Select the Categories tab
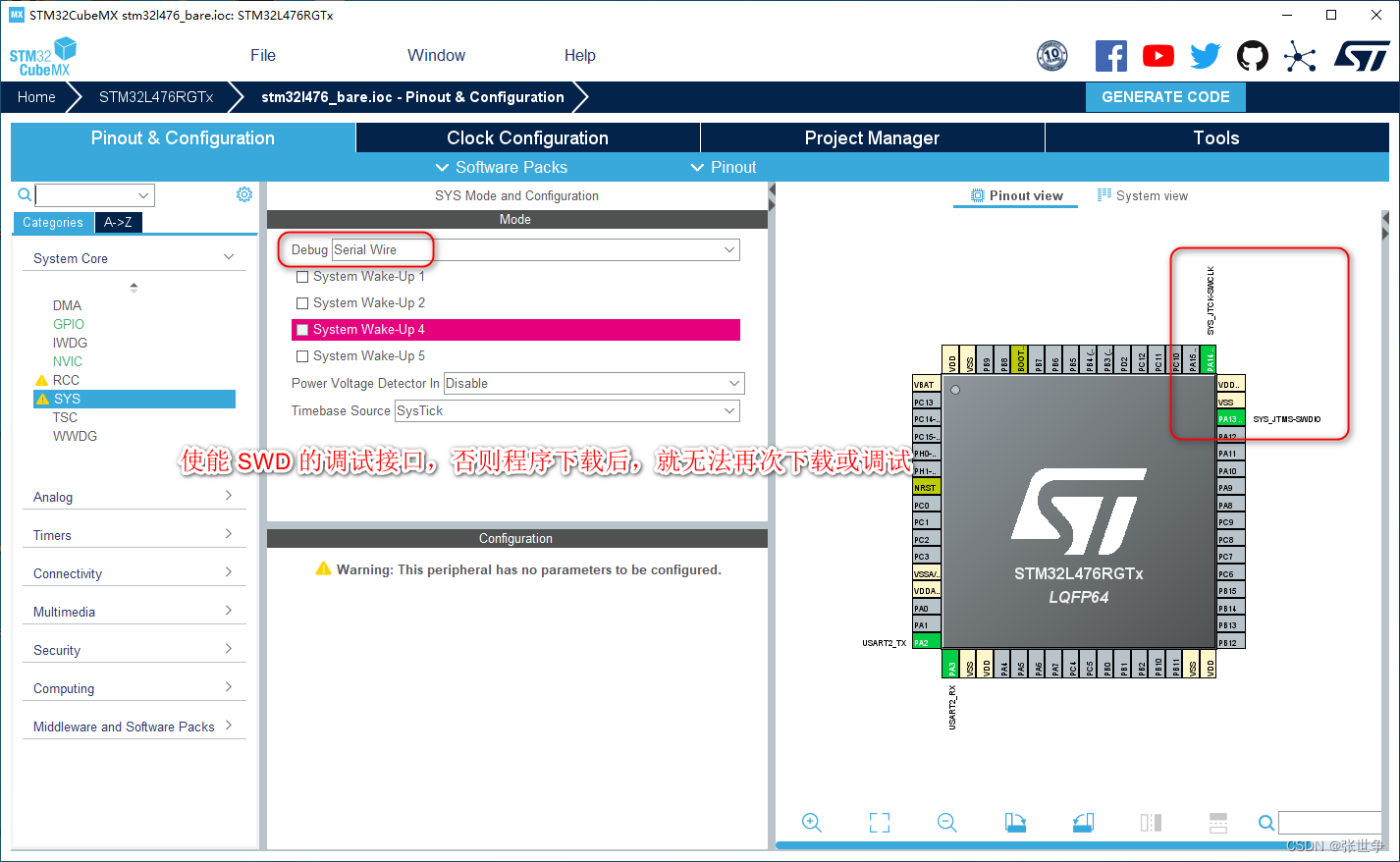Image resolution: width=1400 pixels, height=862 pixels. [53, 223]
